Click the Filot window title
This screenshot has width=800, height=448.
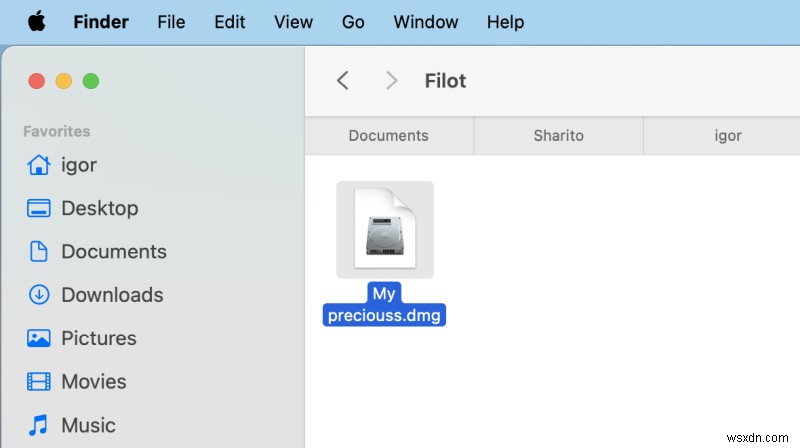[x=445, y=81]
